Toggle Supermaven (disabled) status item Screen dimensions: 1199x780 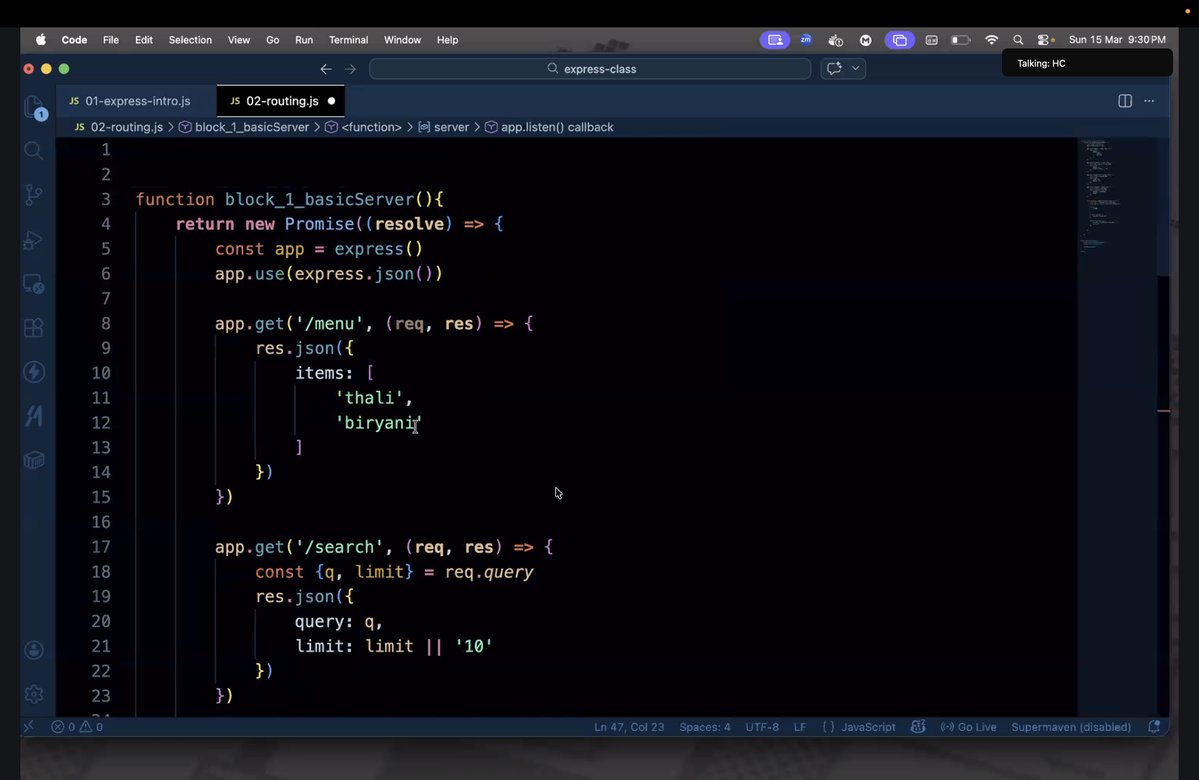[x=1071, y=727]
